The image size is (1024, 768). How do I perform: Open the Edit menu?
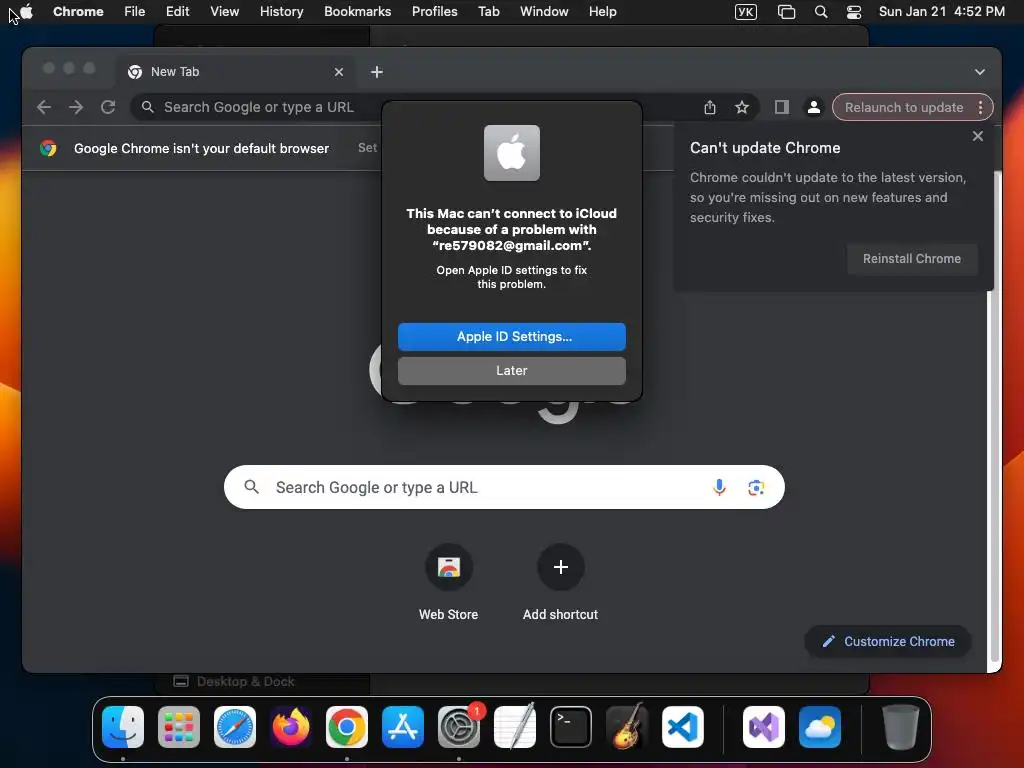pyautogui.click(x=177, y=11)
